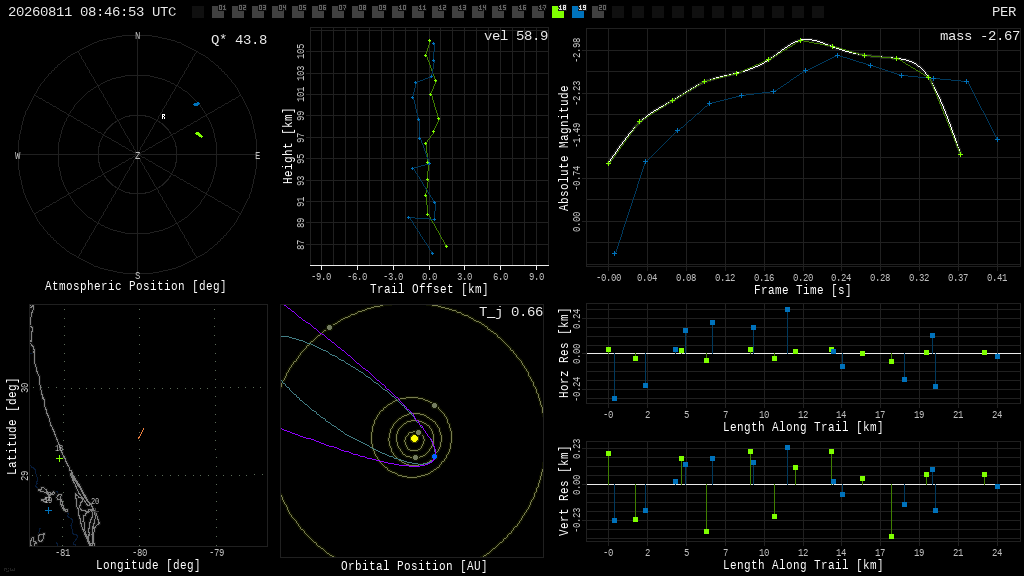Click station box 05 in top strip
Screen dimensions: 1024x576
click(x=298, y=12)
